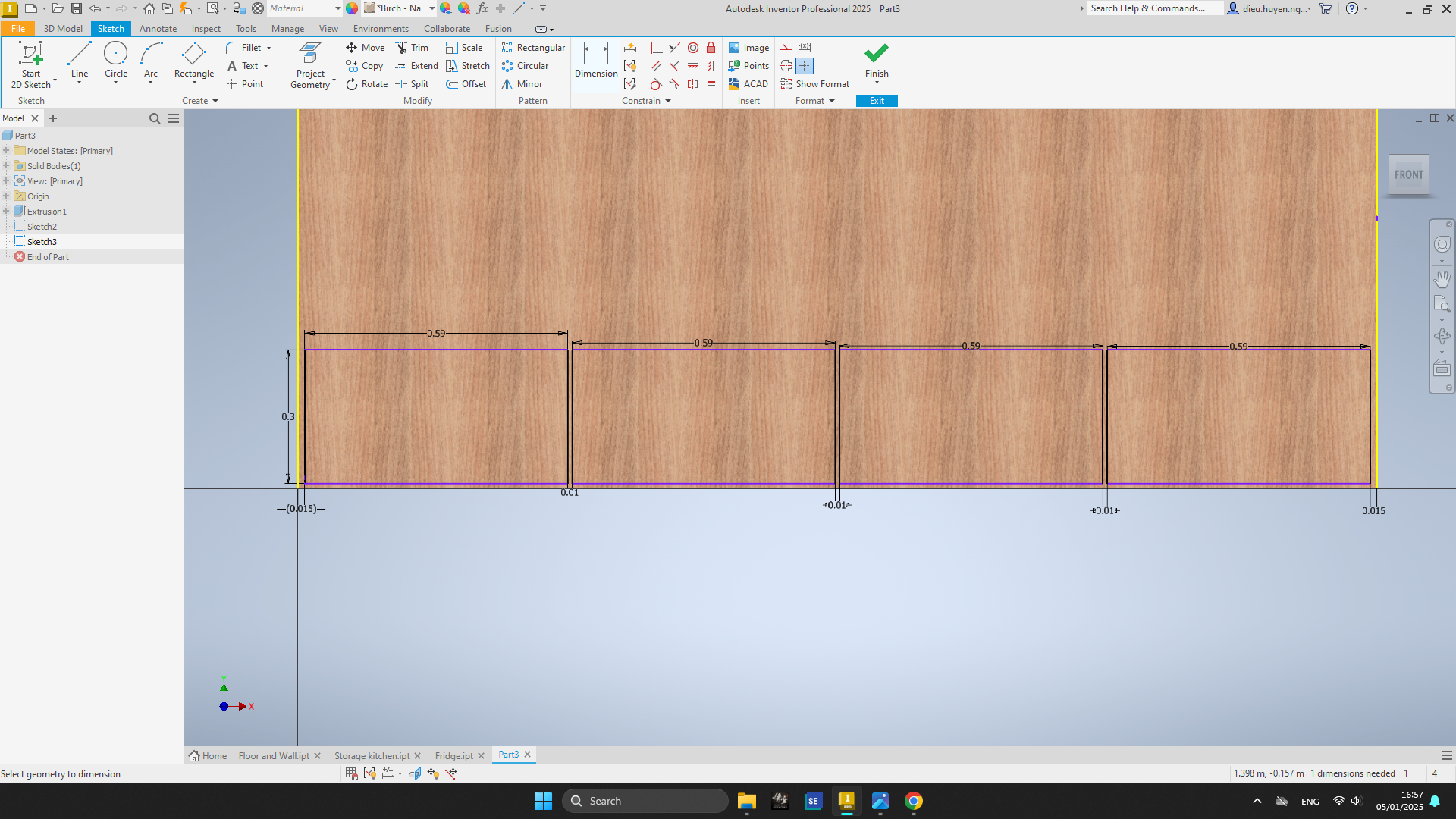Toggle Center Point format
Image resolution: width=1456 pixels, height=819 pixels.
click(x=805, y=66)
